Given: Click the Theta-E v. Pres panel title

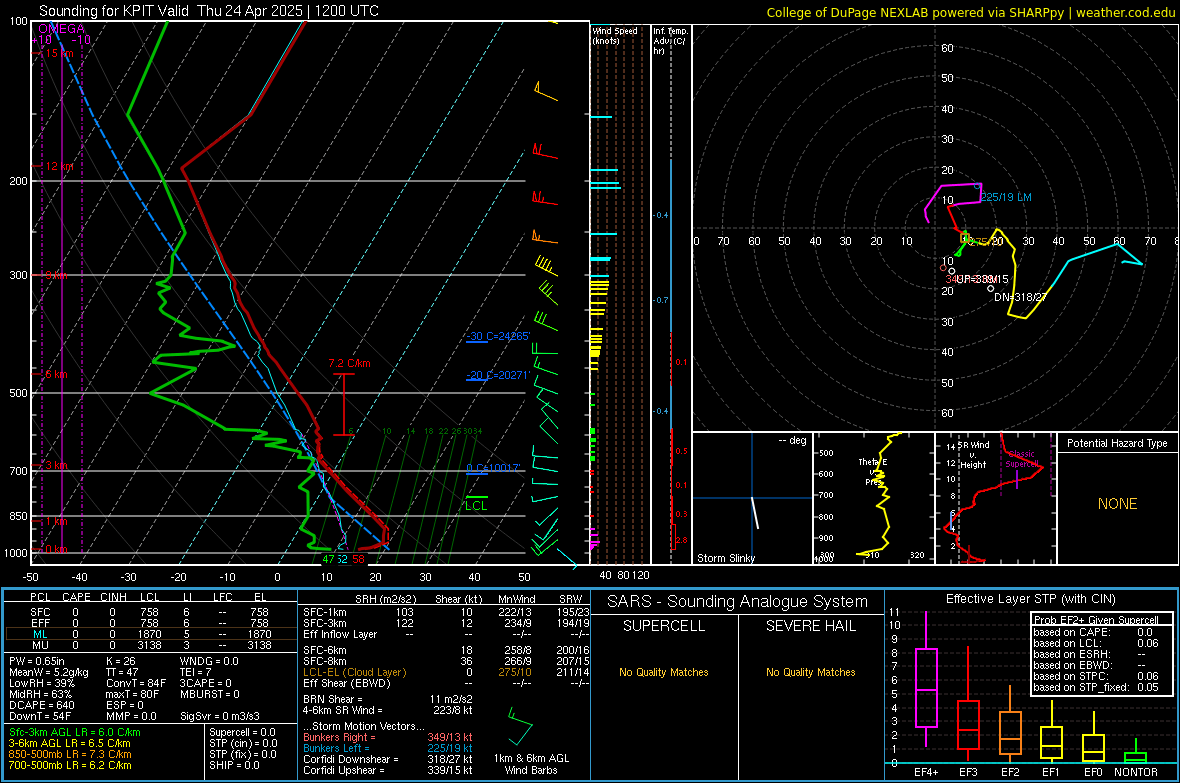Looking at the screenshot, I should 872,471.
